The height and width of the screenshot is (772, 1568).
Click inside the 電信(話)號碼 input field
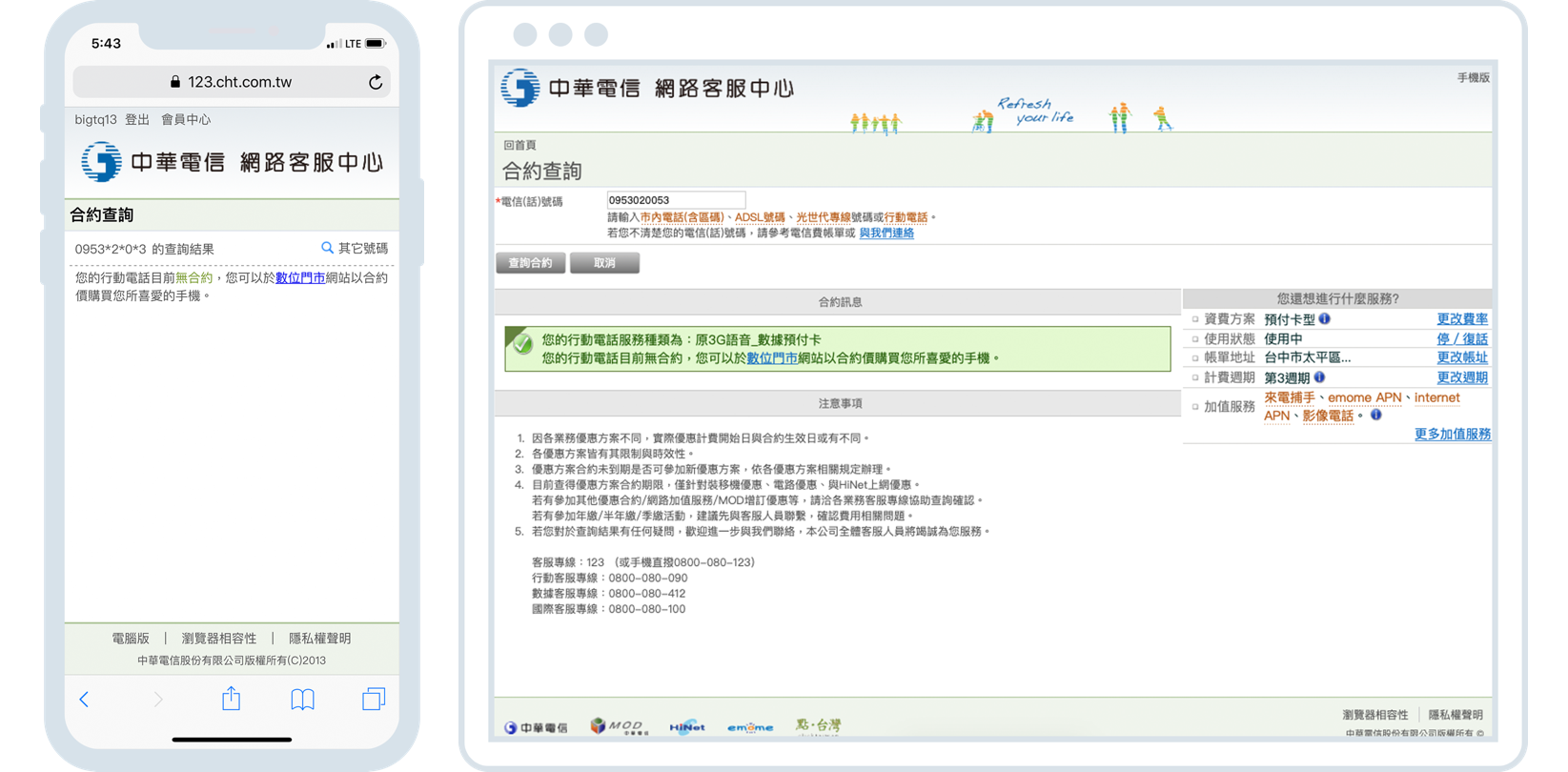click(x=676, y=200)
